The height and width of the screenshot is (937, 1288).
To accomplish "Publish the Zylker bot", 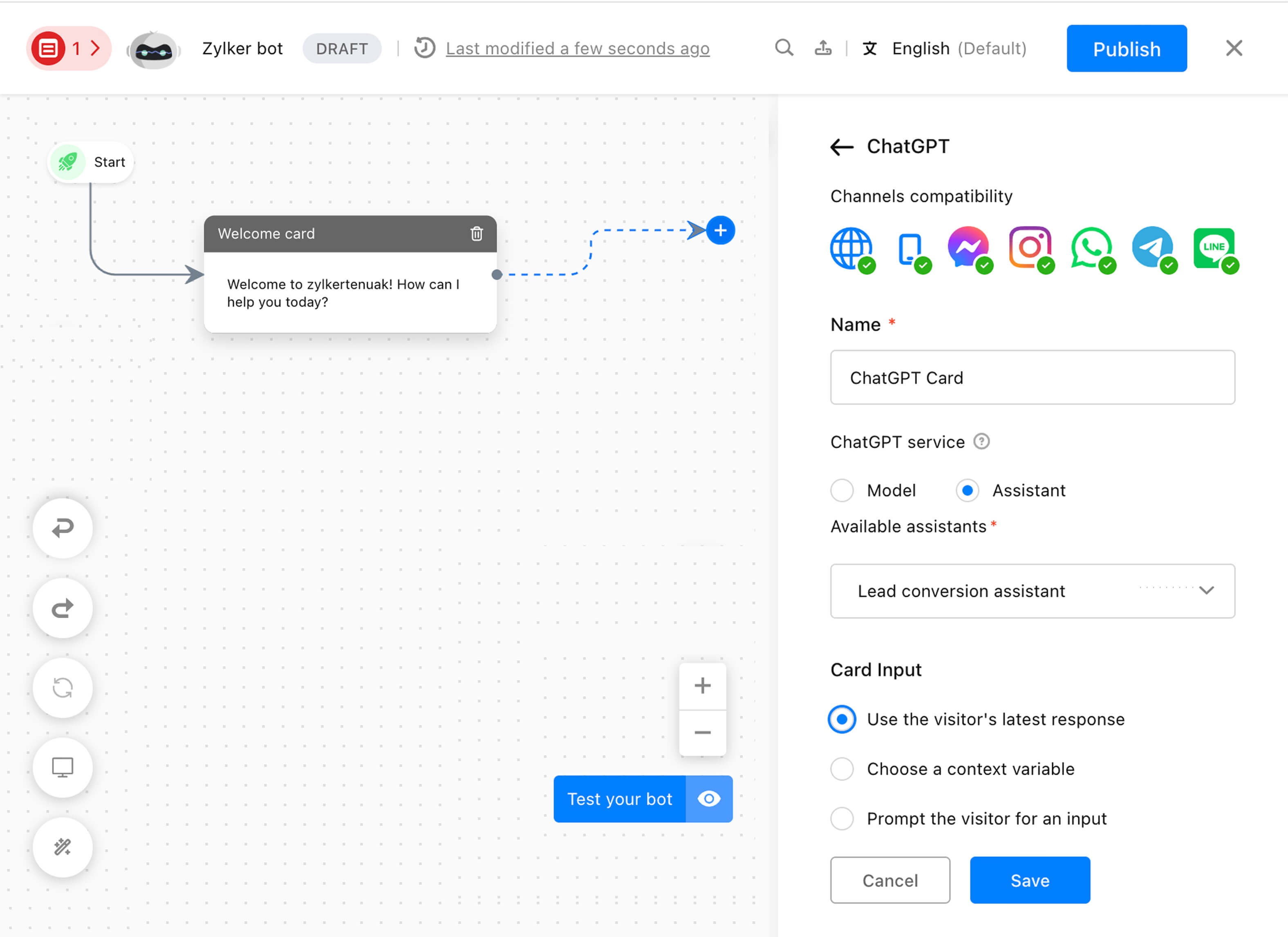I will click(1126, 48).
